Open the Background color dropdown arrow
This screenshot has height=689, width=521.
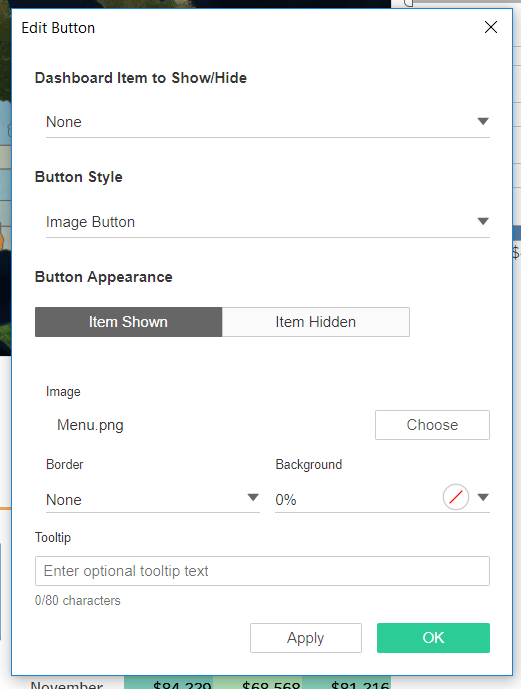pyautogui.click(x=483, y=497)
